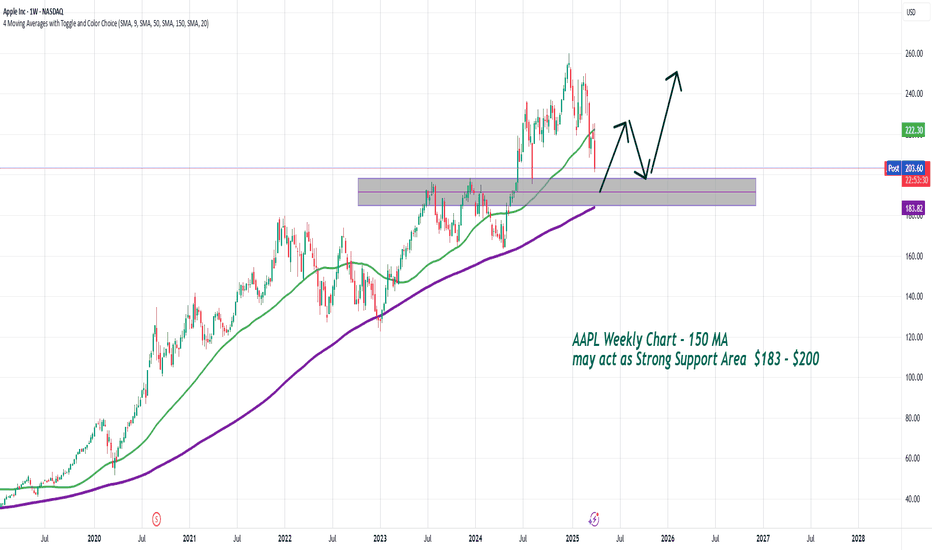Select the purple 183.82 price label
The image size is (932, 550).
(914, 208)
